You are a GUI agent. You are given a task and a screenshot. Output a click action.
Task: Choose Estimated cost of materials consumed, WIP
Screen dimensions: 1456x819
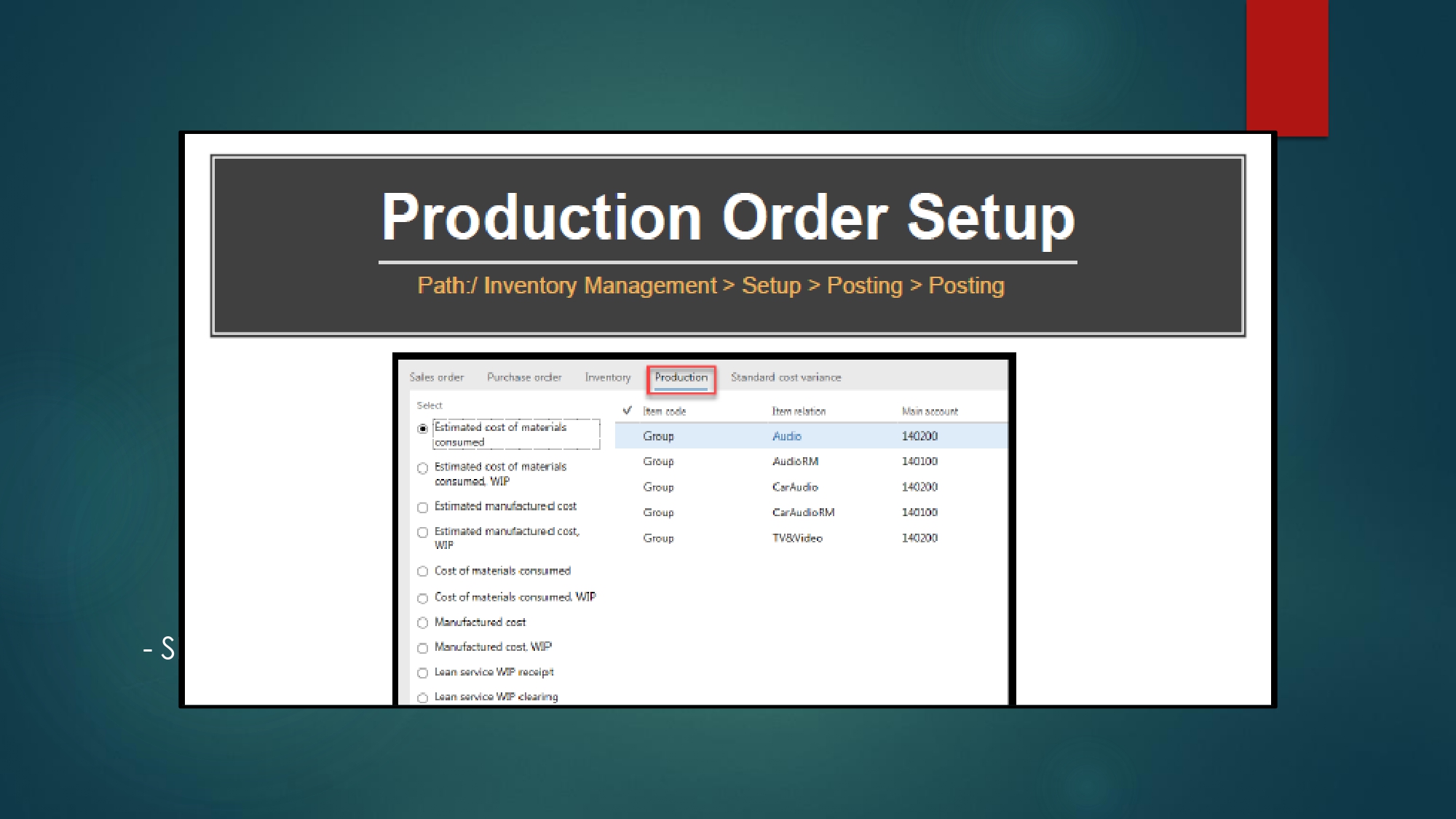pyautogui.click(x=422, y=468)
